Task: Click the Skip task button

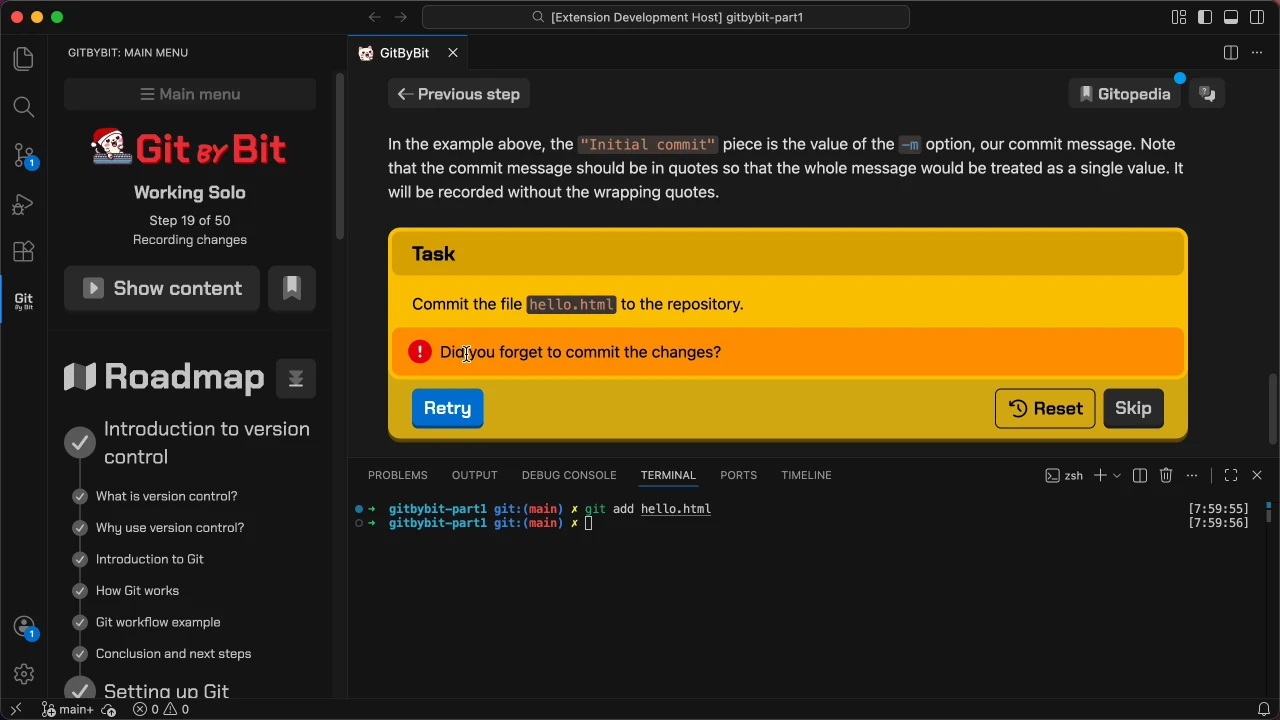Action: pyautogui.click(x=1133, y=408)
